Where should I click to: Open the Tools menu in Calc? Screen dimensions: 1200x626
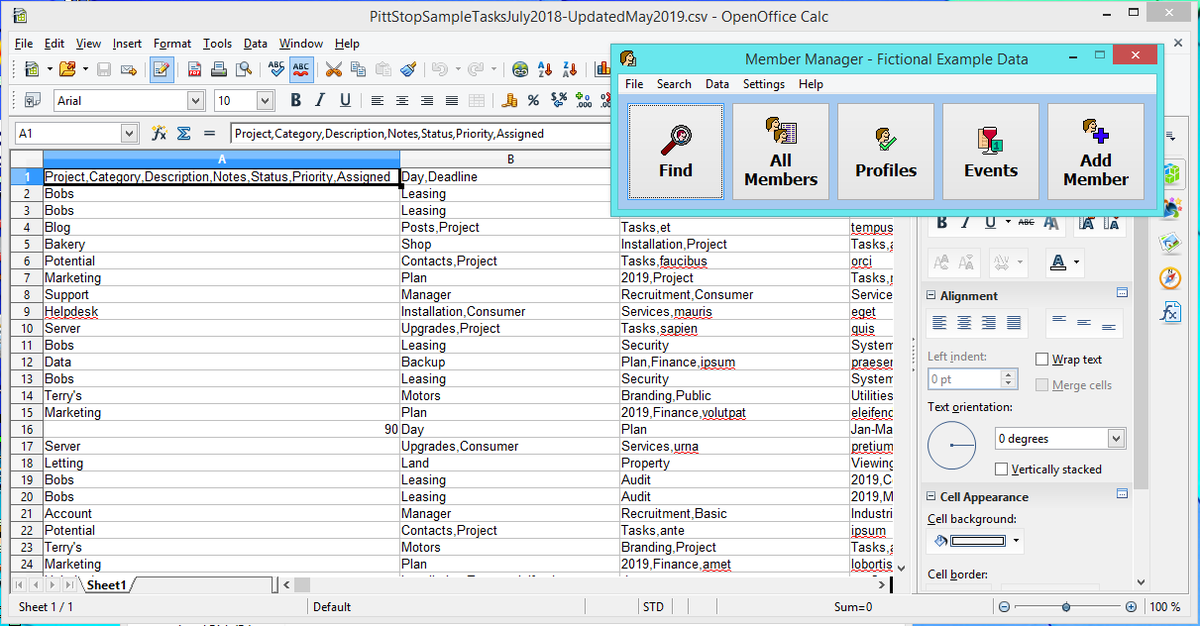217,43
